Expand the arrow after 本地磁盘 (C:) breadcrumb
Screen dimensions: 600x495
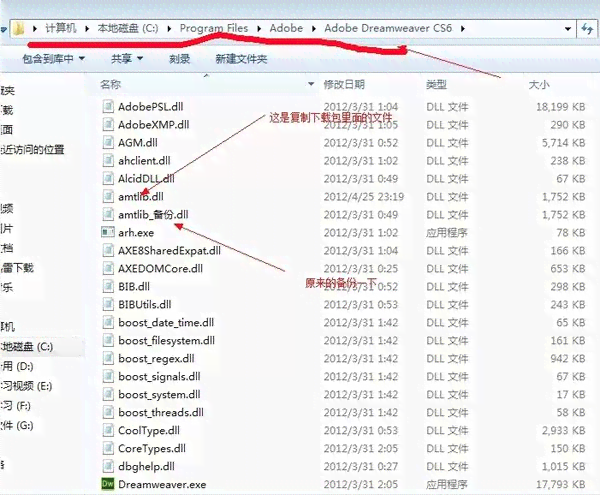(x=169, y=29)
